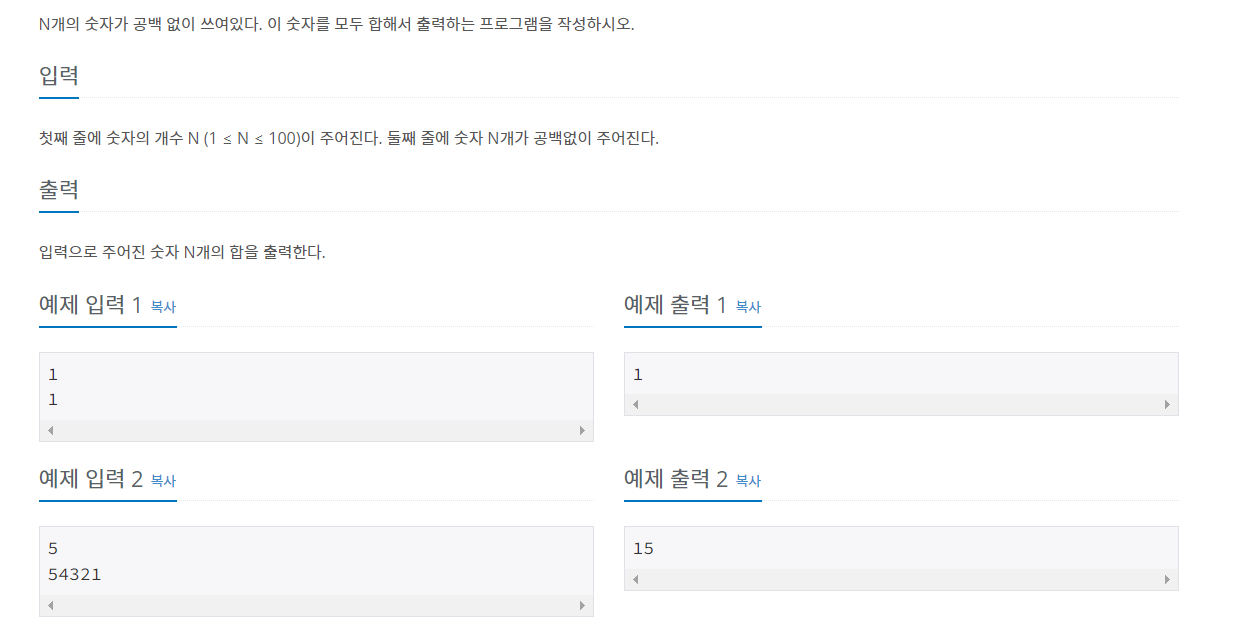
Task: Copy sample input 2 using the 복사 link
Action: coord(163,482)
